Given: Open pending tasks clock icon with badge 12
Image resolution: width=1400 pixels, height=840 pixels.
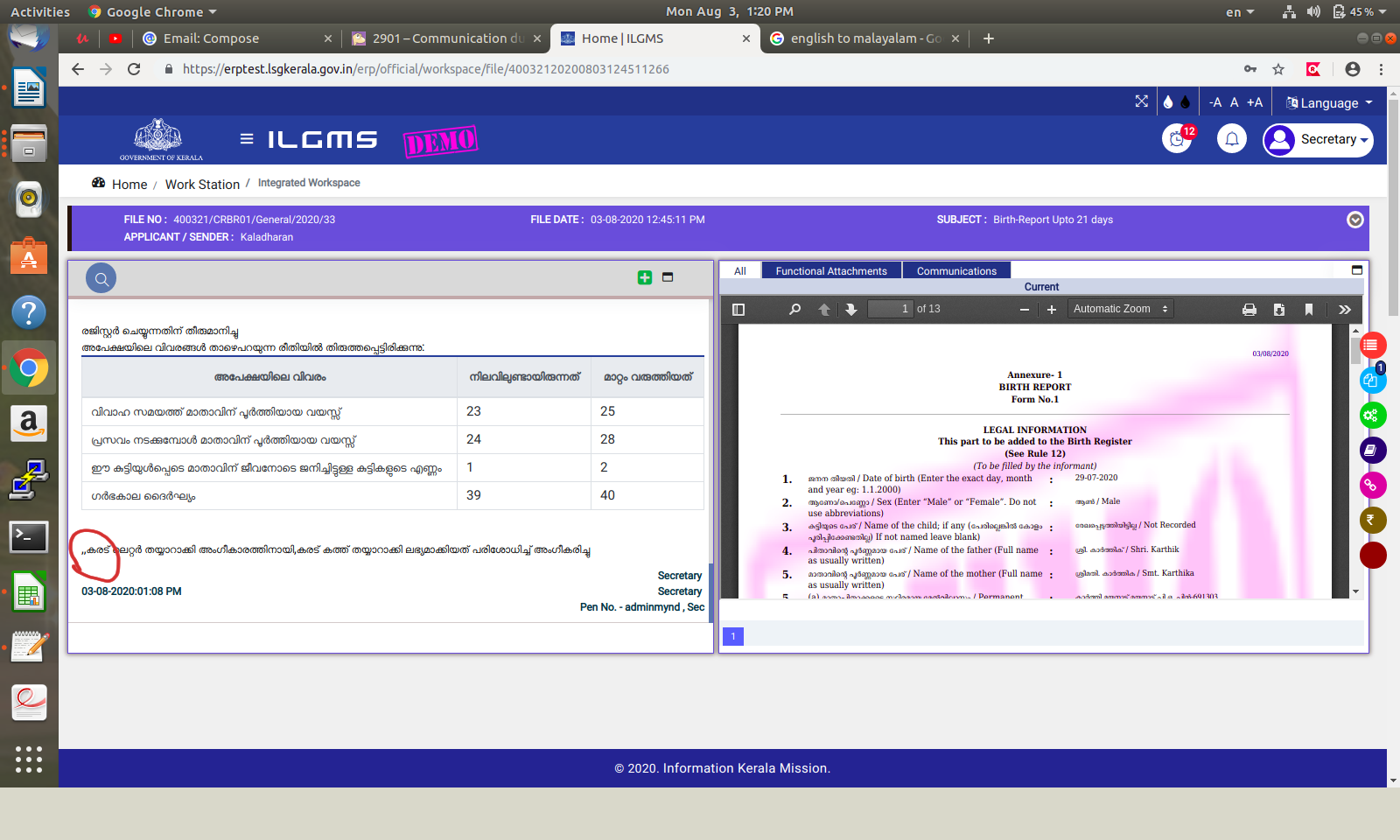Looking at the screenshot, I should click(1177, 139).
